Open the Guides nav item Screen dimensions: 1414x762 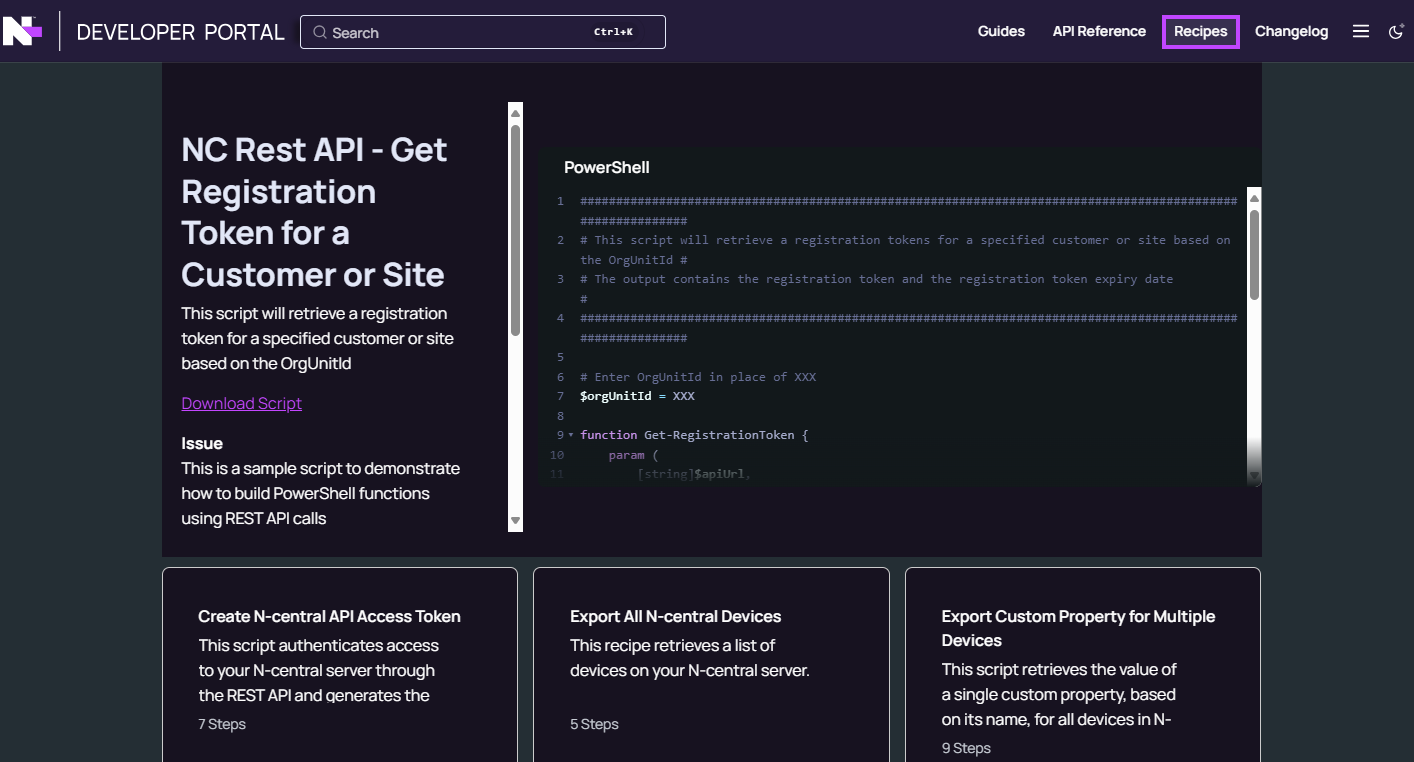(x=1001, y=31)
